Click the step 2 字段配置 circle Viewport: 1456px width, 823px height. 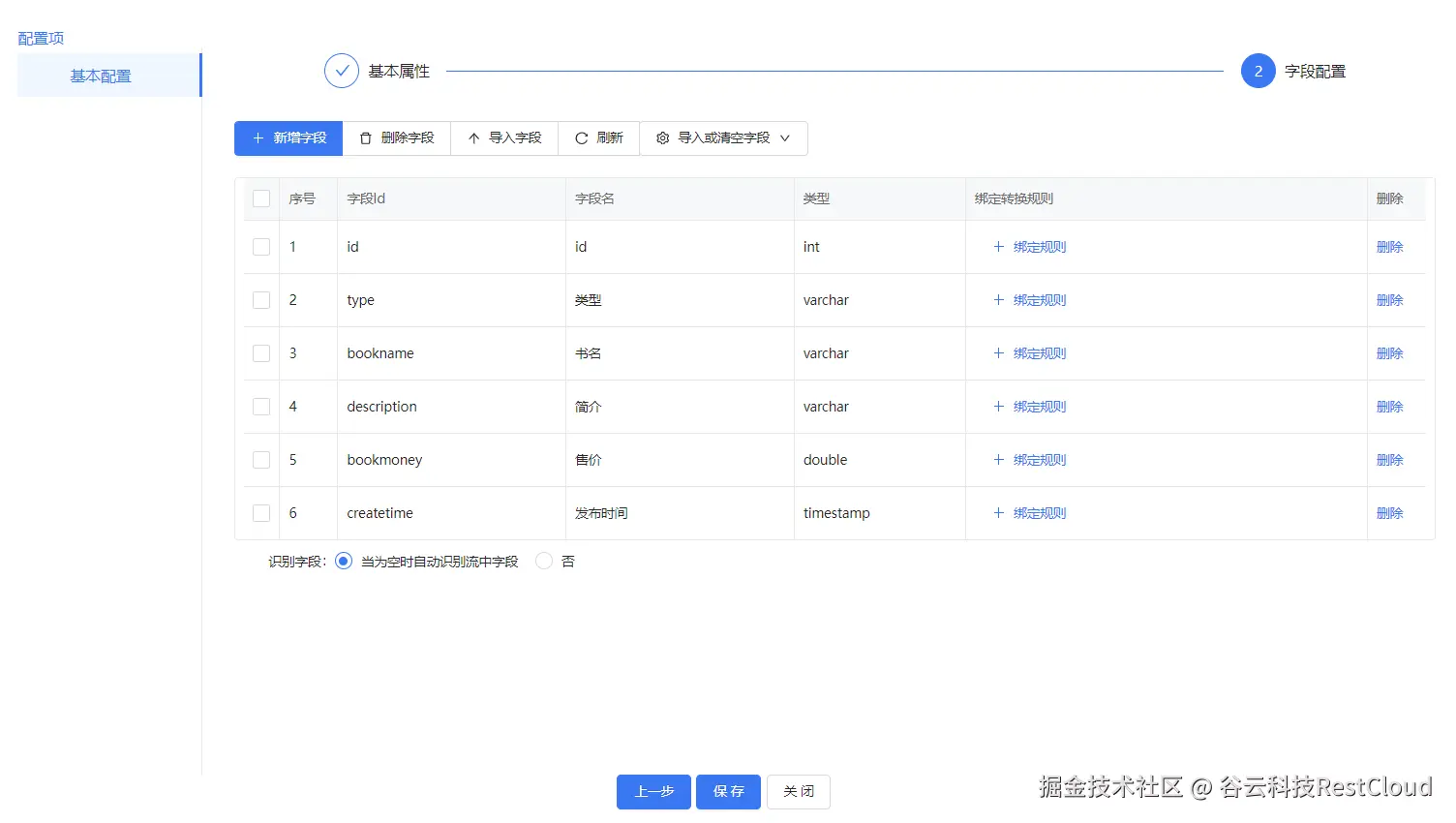click(1259, 71)
